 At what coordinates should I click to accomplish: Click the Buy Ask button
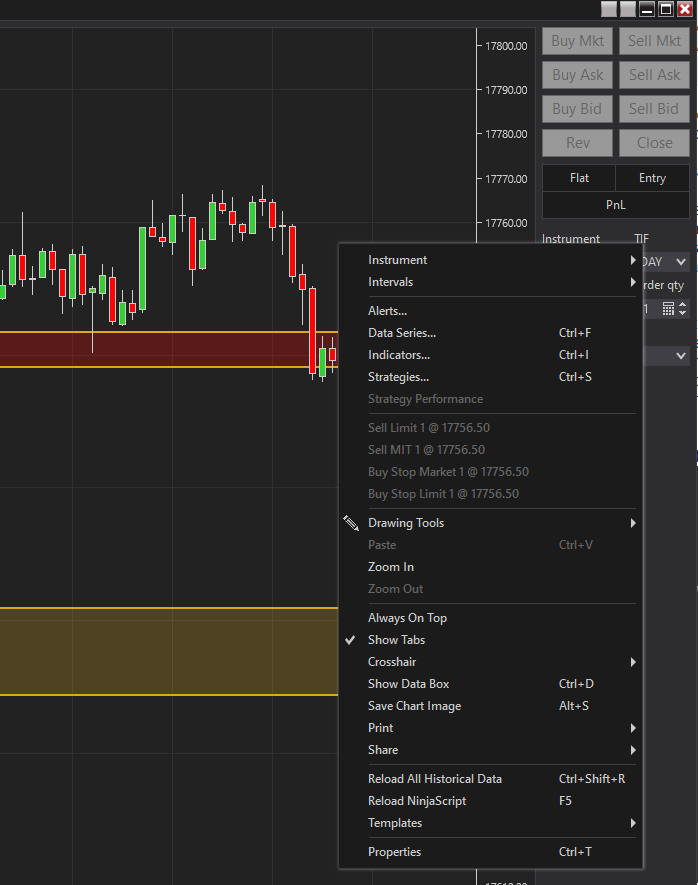pos(577,75)
